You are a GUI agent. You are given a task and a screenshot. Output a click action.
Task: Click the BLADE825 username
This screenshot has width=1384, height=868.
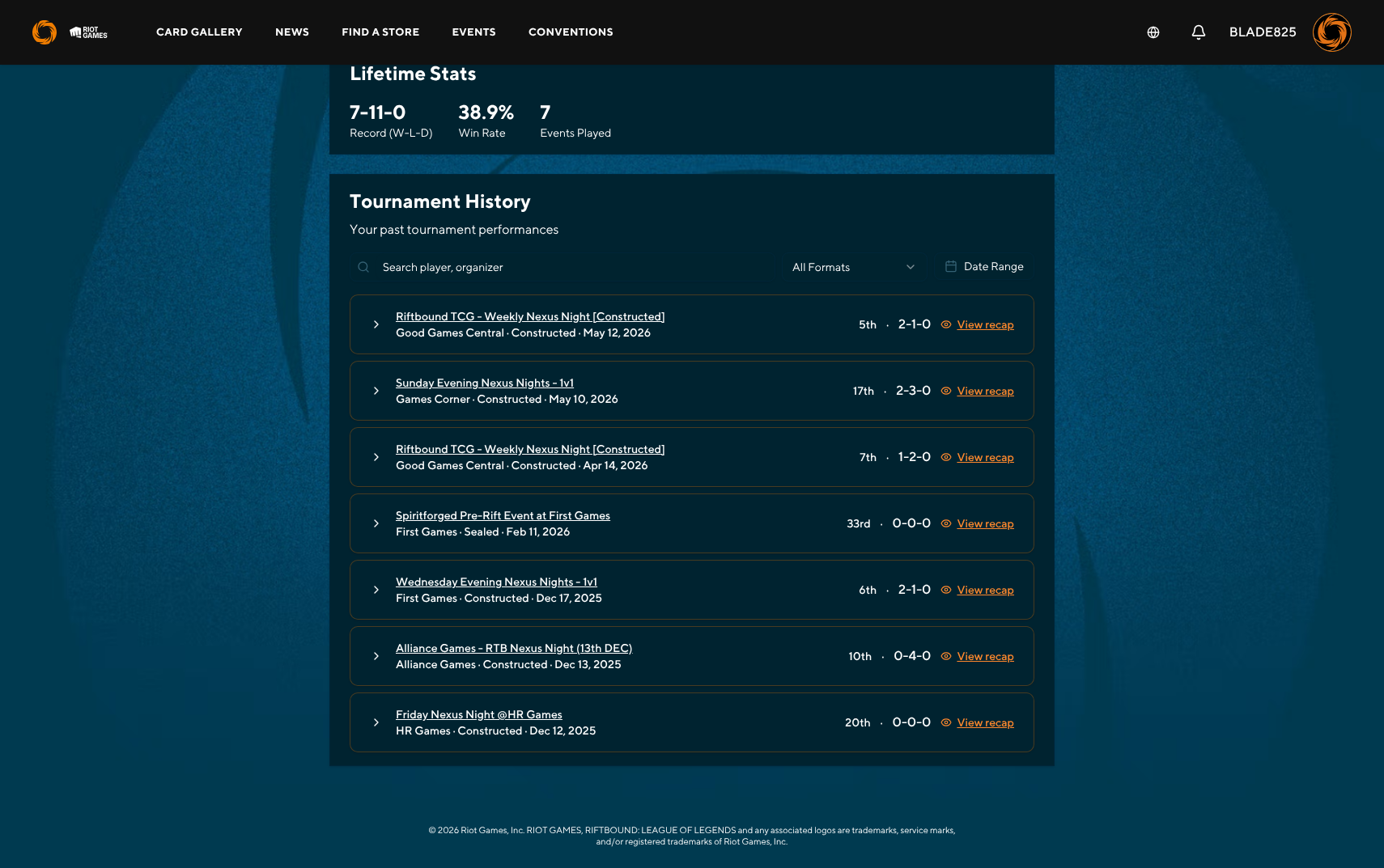click(1263, 32)
